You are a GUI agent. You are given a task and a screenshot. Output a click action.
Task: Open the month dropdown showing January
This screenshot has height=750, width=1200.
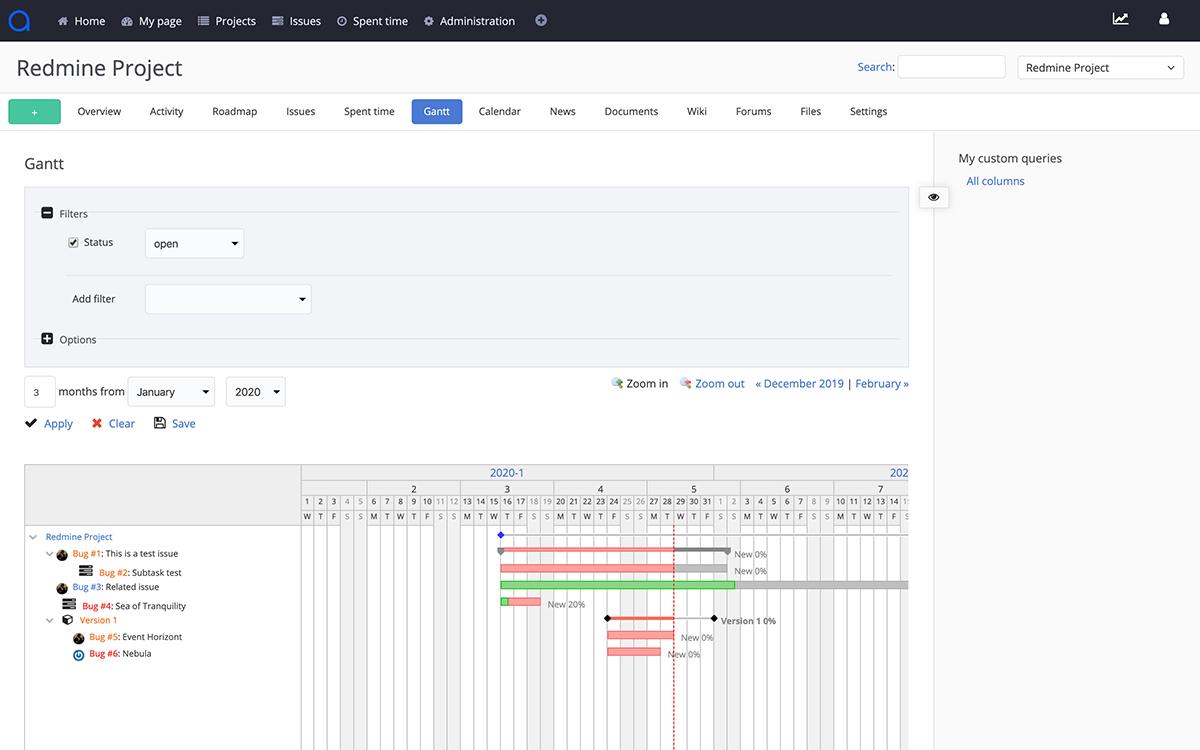click(171, 392)
